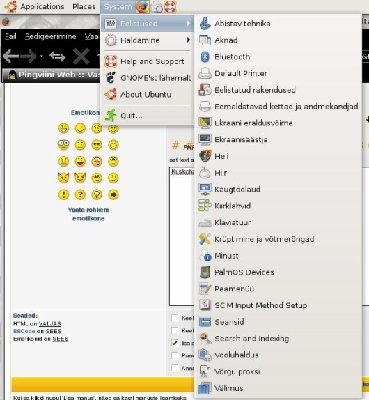
Task: Click the browser back arrow button
Action: click(x=11, y=56)
